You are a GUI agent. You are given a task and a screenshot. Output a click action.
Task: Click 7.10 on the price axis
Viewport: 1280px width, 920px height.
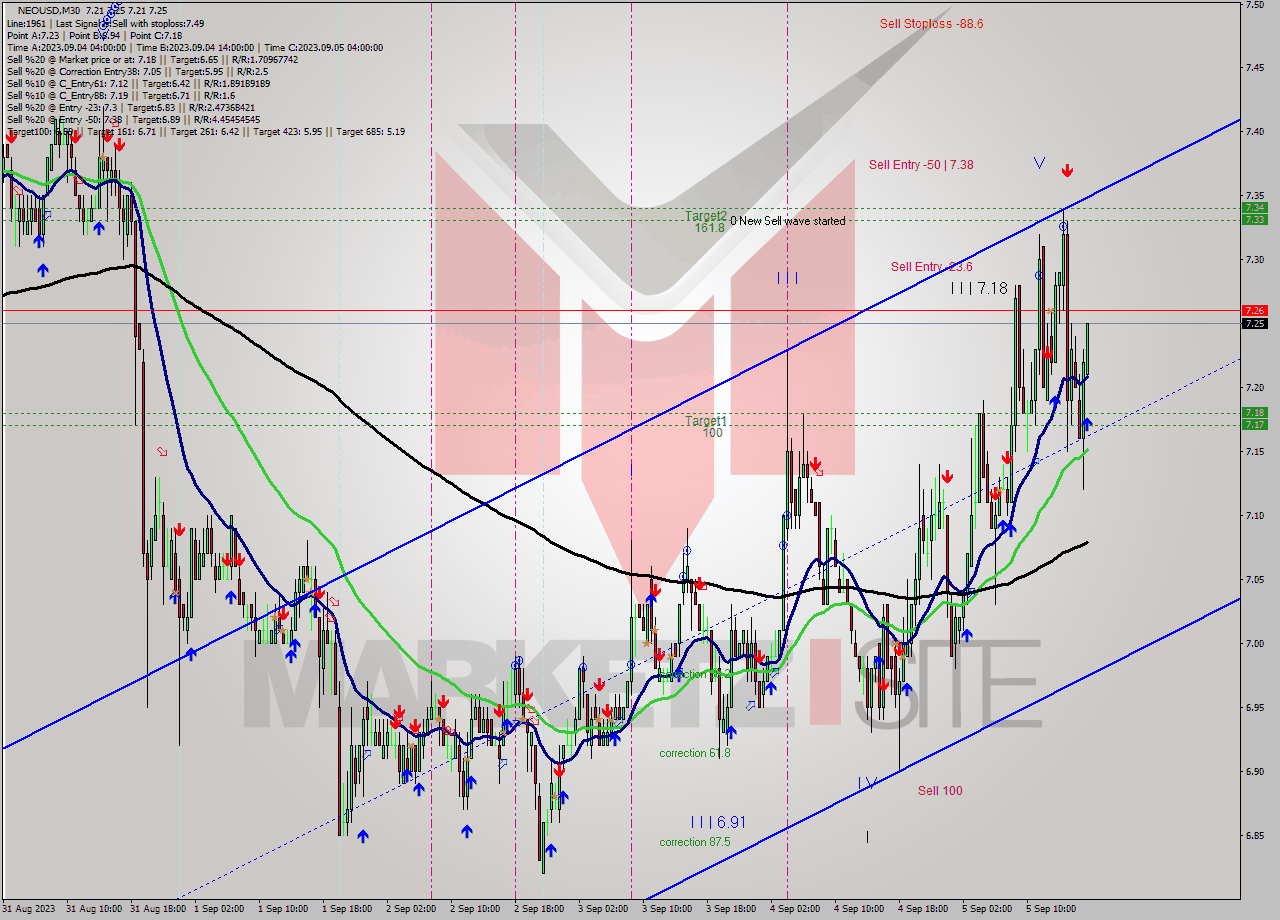(x=1255, y=515)
